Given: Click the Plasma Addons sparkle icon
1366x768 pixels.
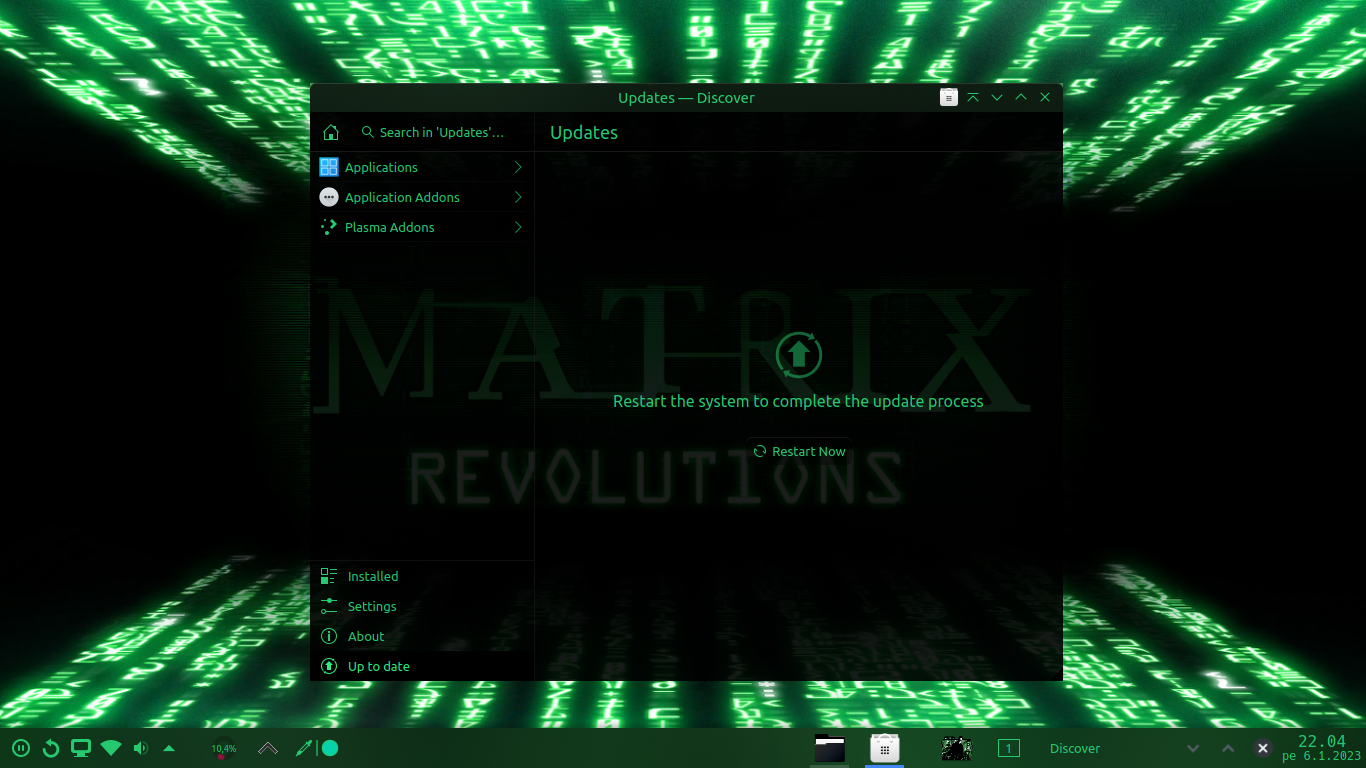Looking at the screenshot, I should 329,227.
